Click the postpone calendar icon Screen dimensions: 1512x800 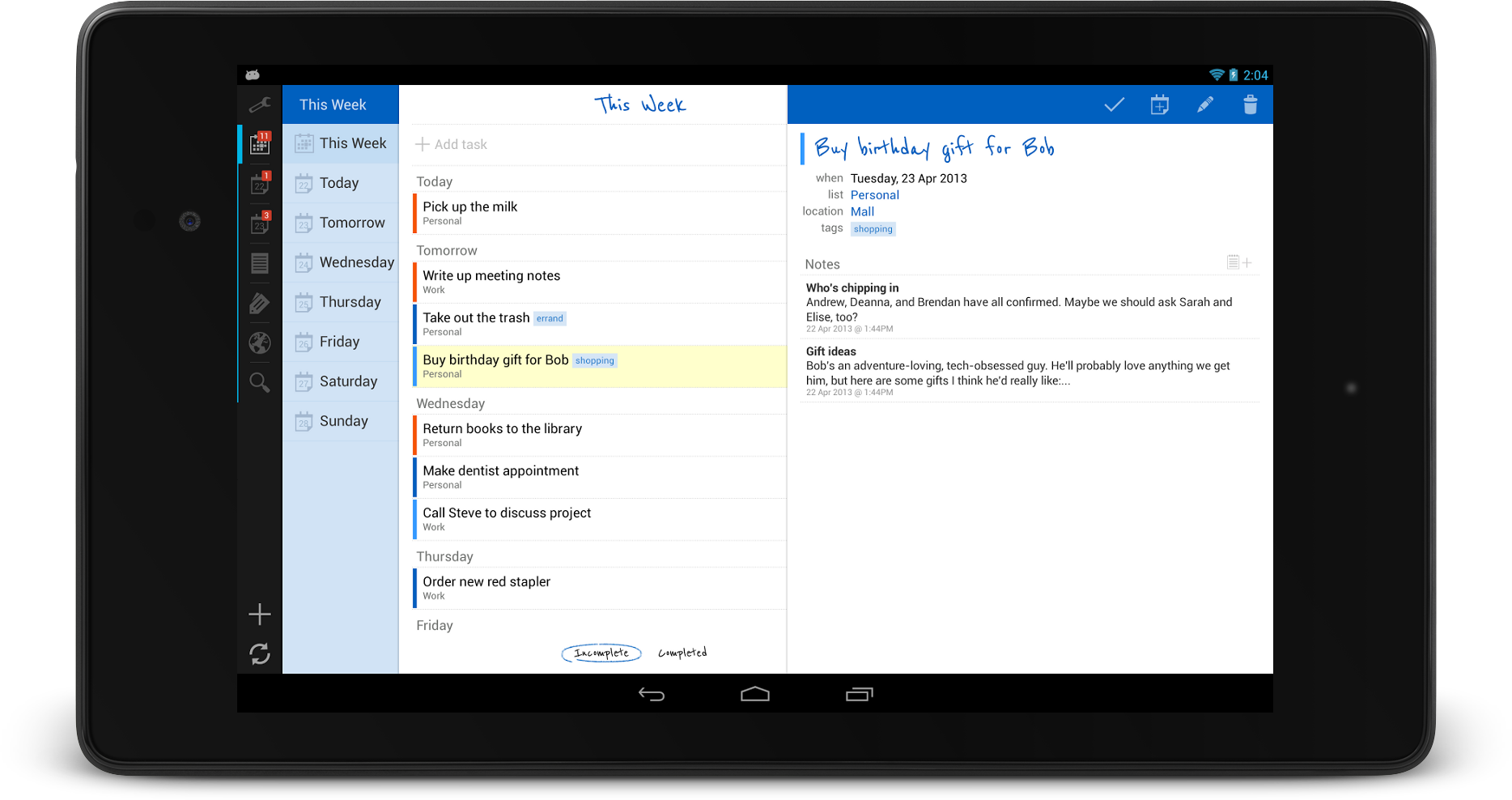click(x=1159, y=104)
